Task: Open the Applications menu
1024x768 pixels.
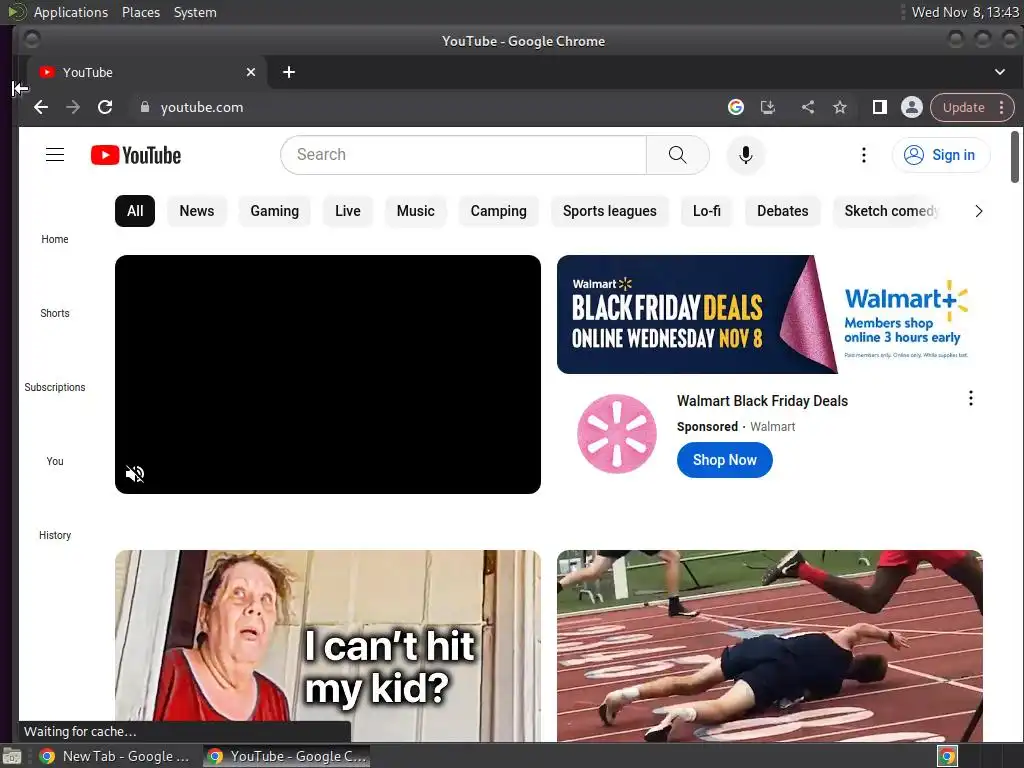Action: (71, 12)
